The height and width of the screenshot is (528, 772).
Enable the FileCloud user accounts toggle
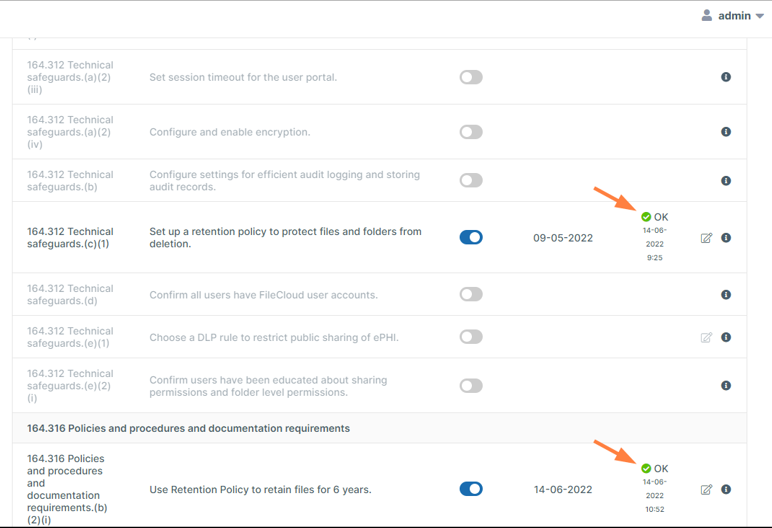(471, 295)
